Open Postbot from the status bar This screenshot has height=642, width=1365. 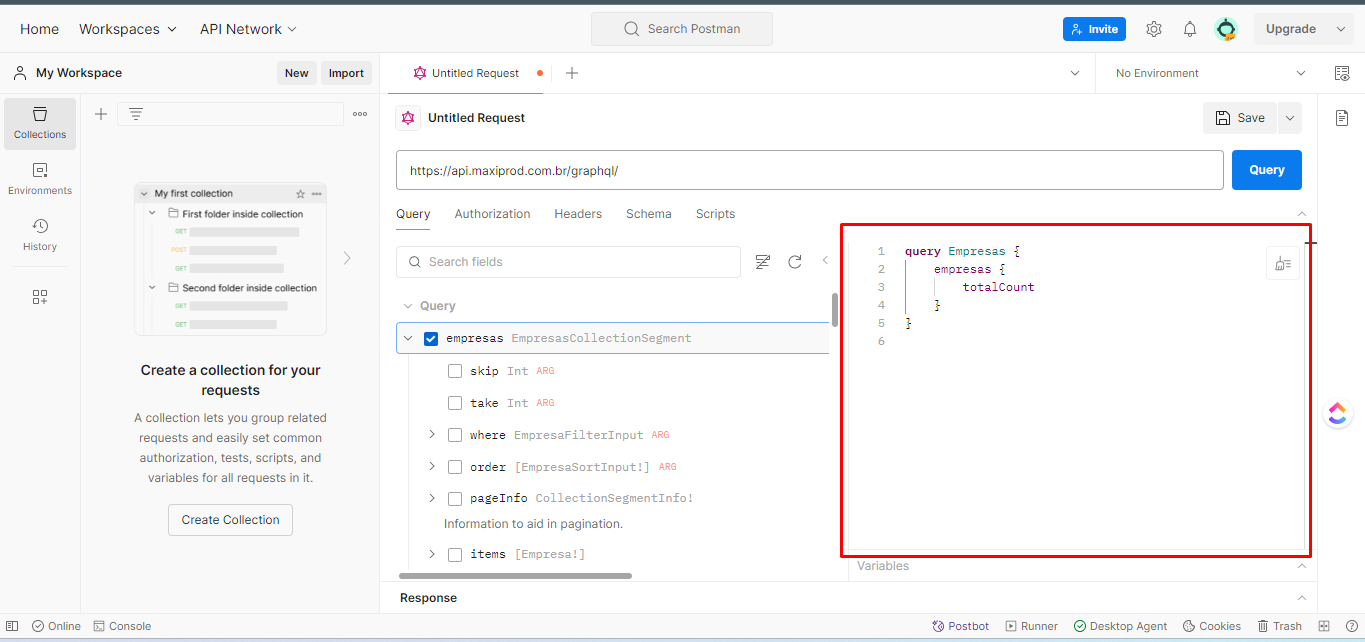click(x=960, y=626)
